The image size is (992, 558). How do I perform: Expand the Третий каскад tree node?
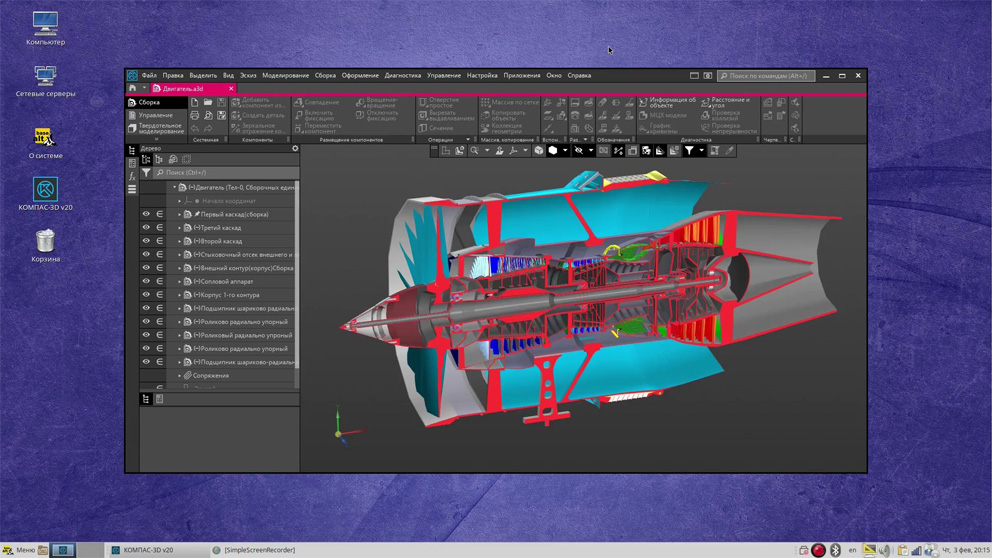180,228
